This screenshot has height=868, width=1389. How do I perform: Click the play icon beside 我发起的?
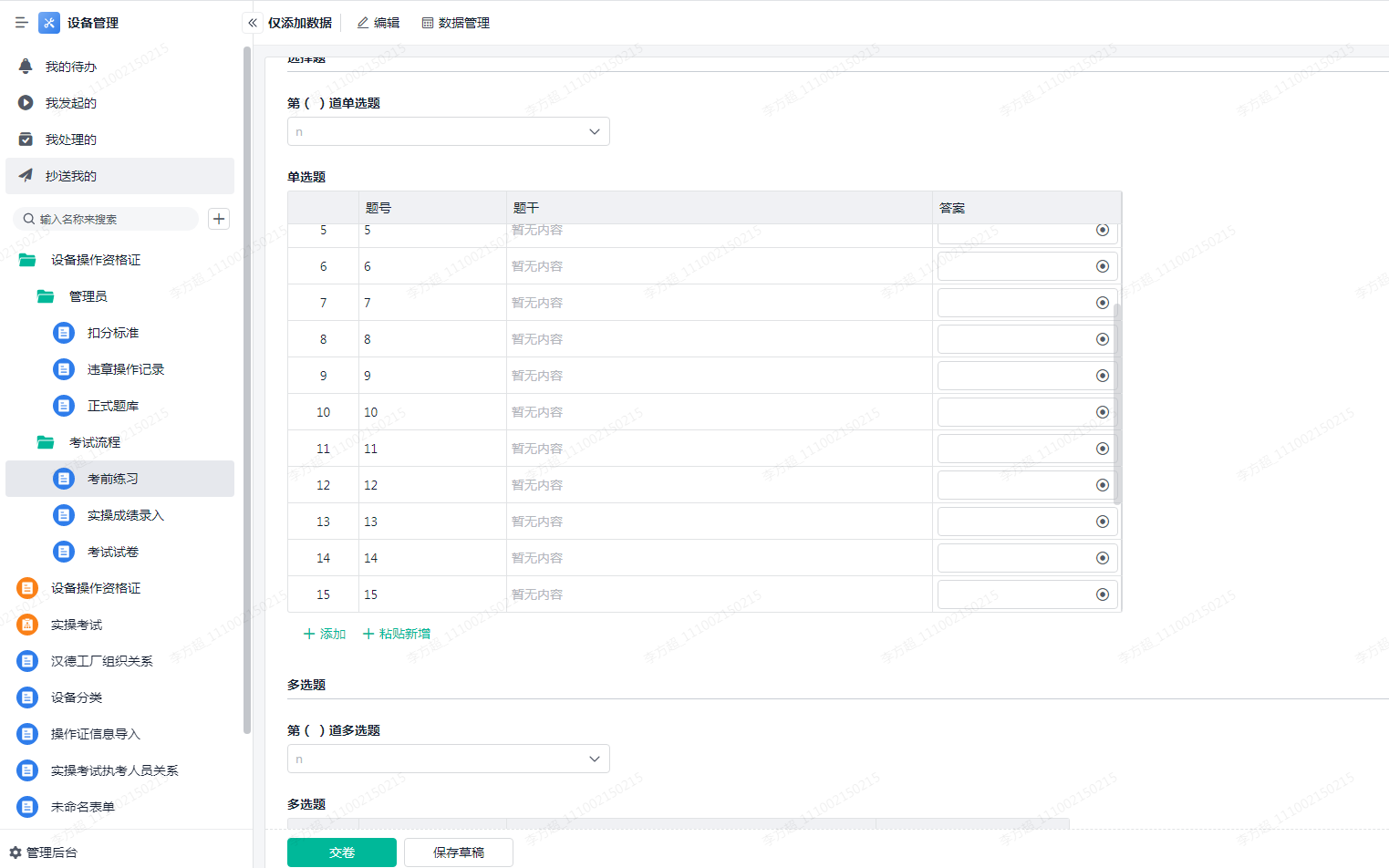tap(26, 103)
